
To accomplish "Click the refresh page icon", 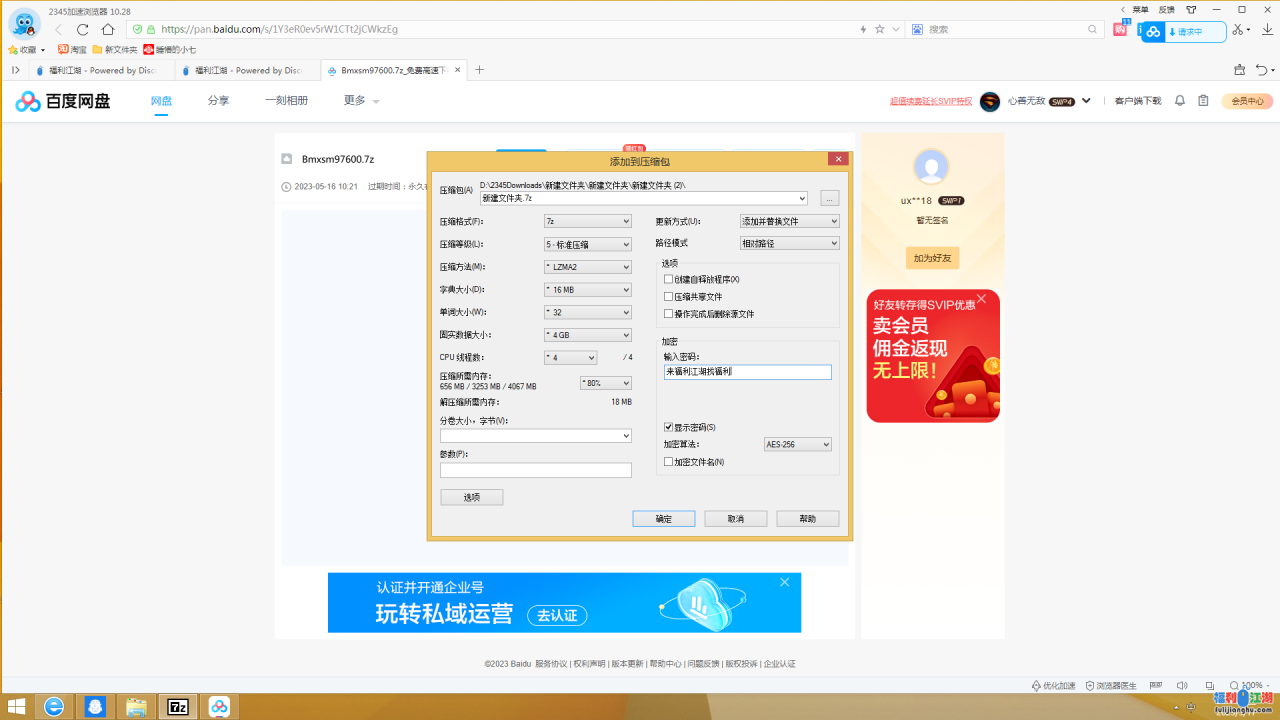I will [83, 29].
